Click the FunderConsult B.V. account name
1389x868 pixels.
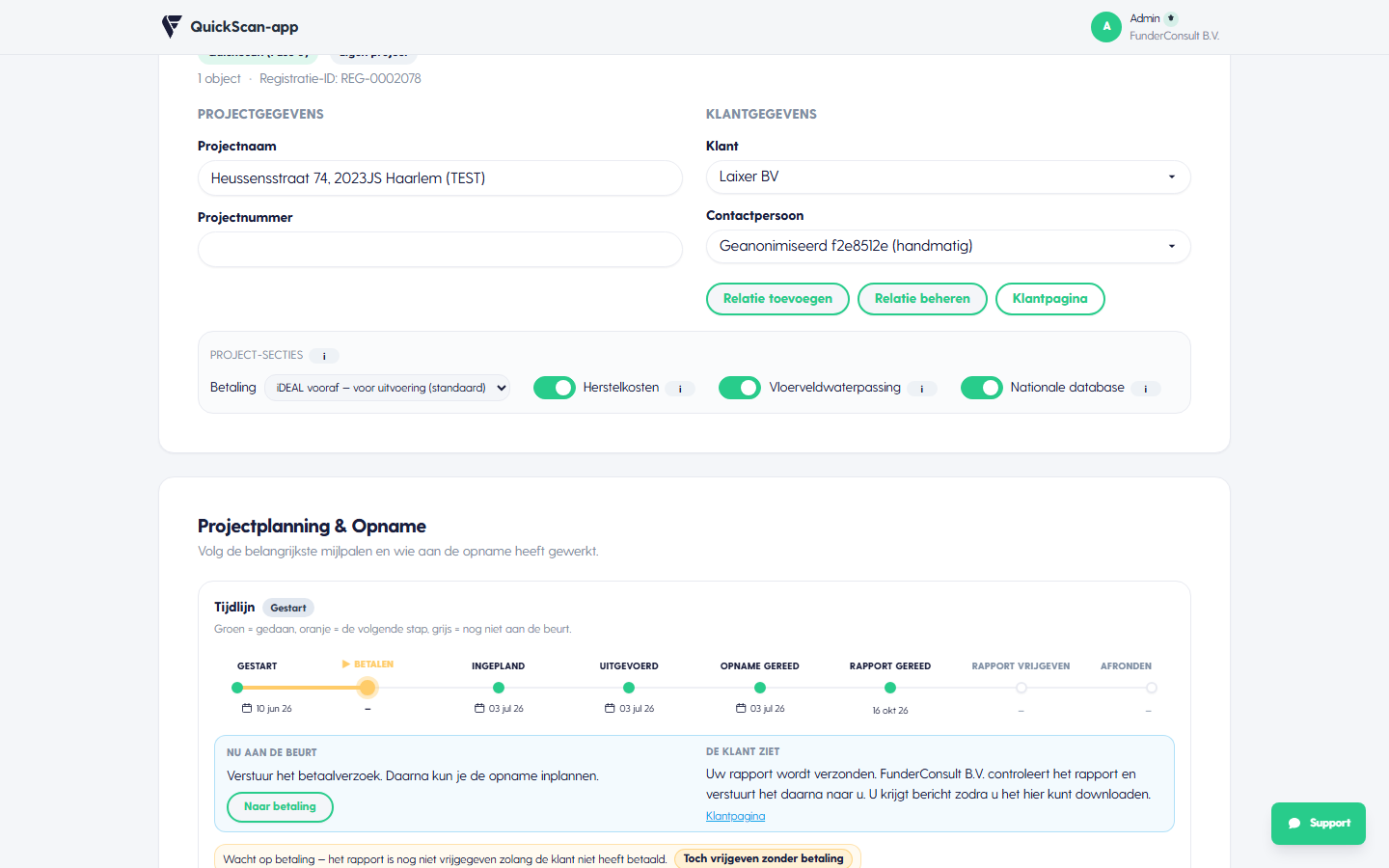click(x=1174, y=36)
